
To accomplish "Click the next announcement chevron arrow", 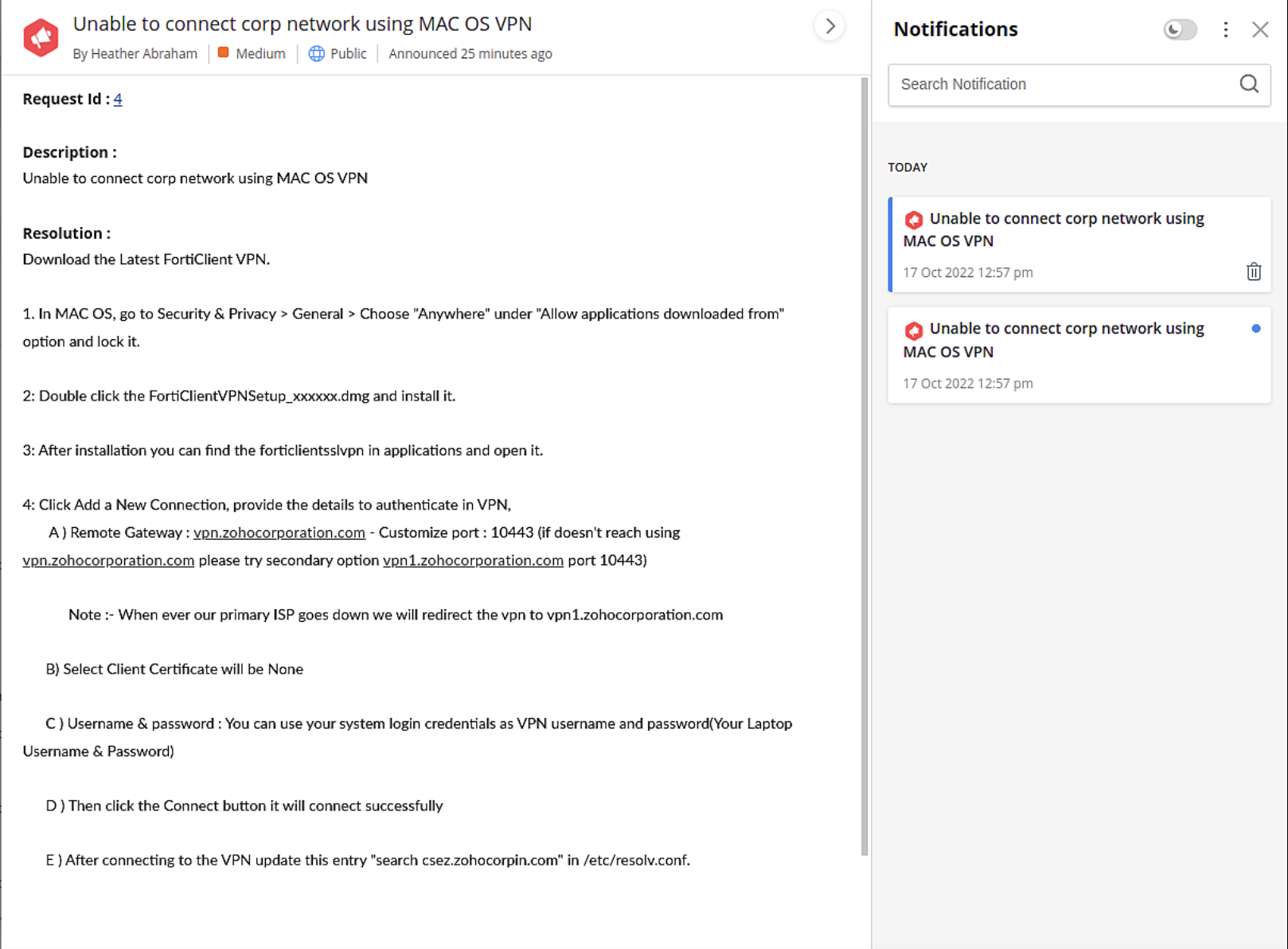I will (x=829, y=26).
